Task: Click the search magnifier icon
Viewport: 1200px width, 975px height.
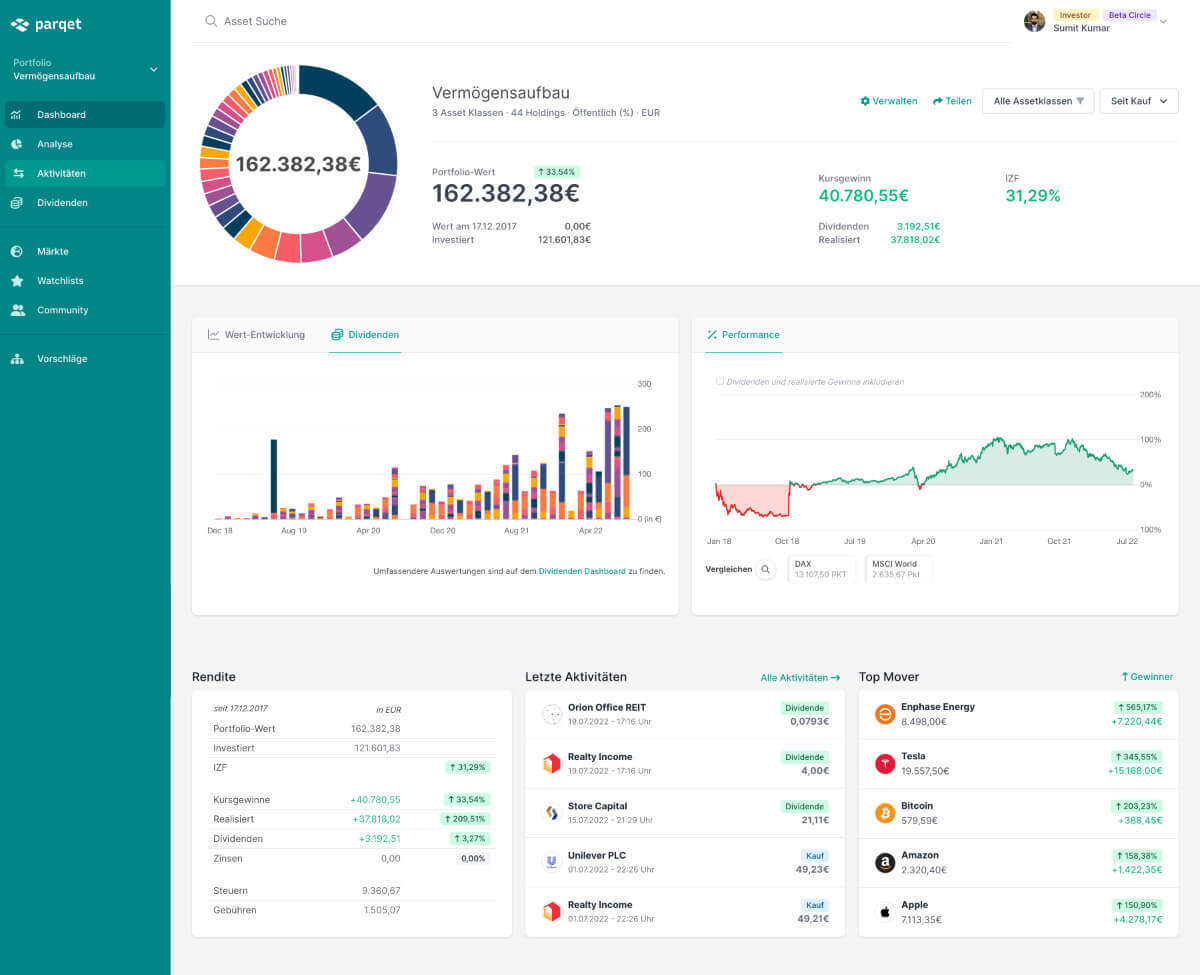Action: [211, 21]
